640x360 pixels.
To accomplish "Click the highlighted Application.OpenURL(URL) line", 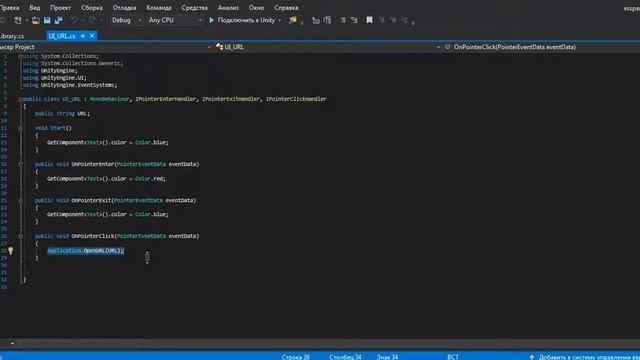I will click(85, 251).
